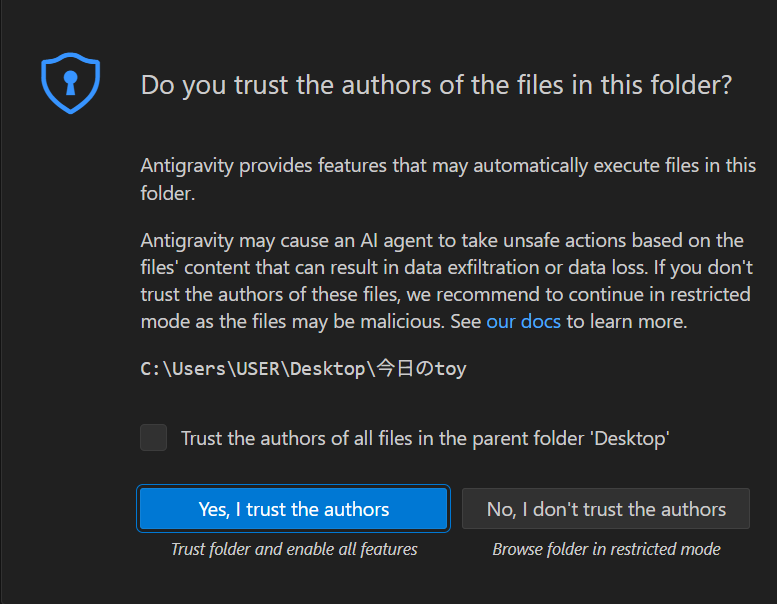Open the "our docs" link
This screenshot has width=777, height=604.
pyautogui.click(x=524, y=322)
